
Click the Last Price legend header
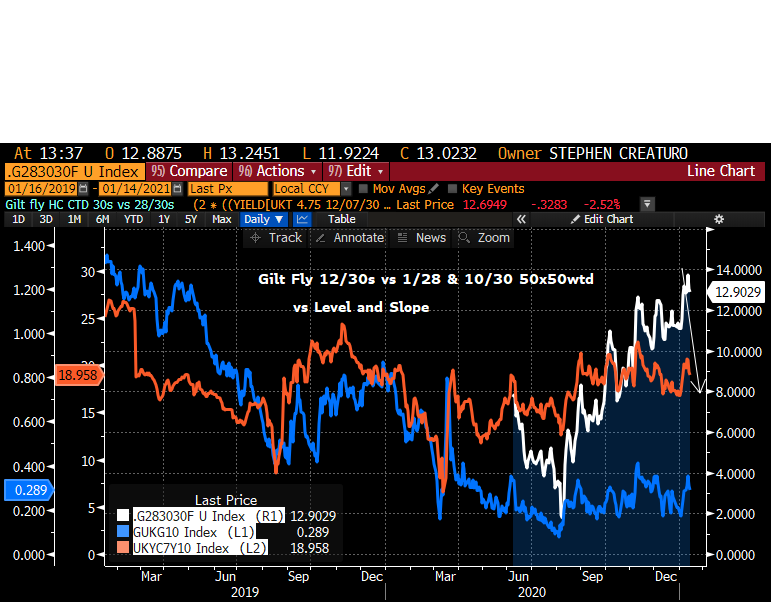point(226,500)
